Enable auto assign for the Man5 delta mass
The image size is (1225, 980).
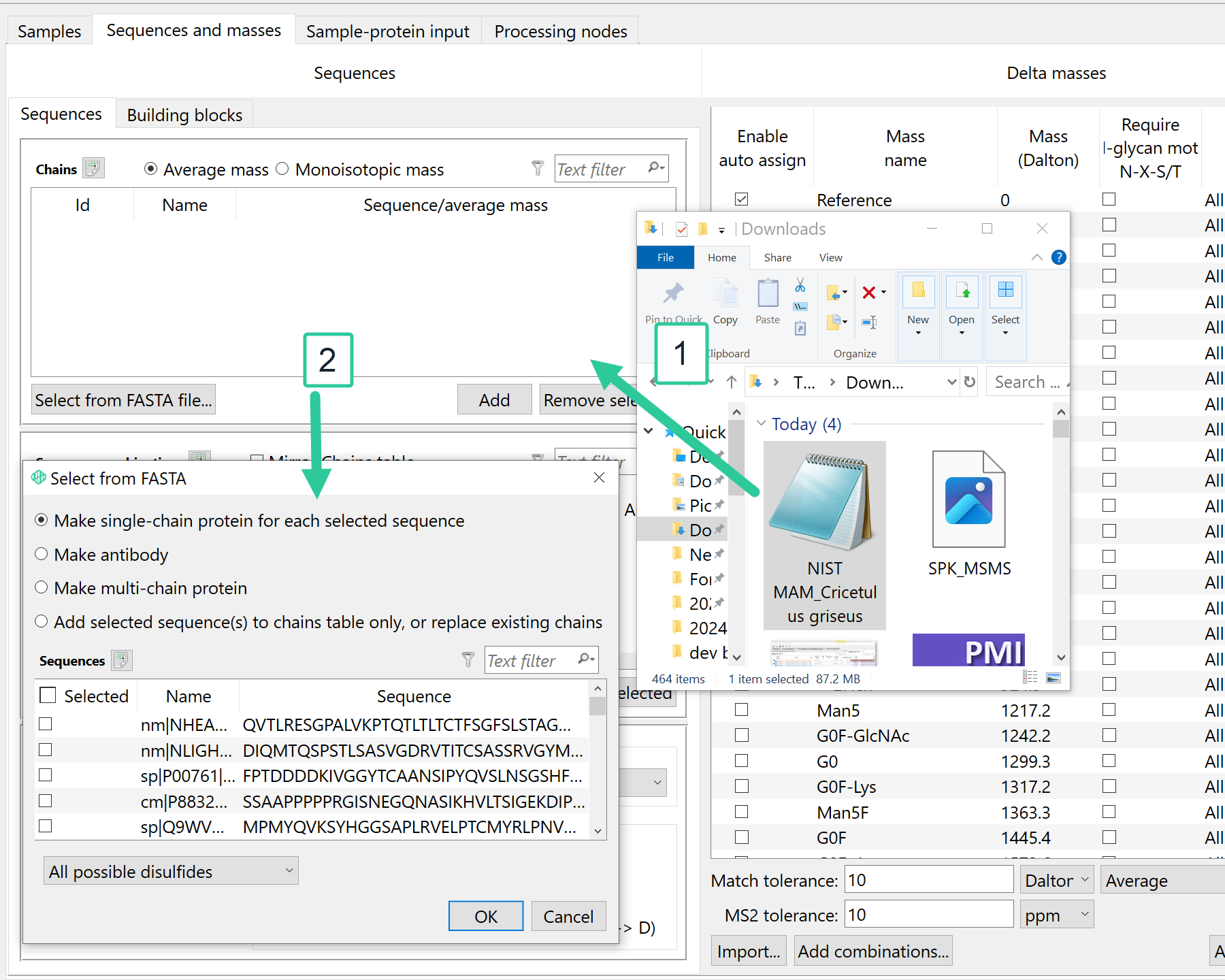(x=742, y=710)
